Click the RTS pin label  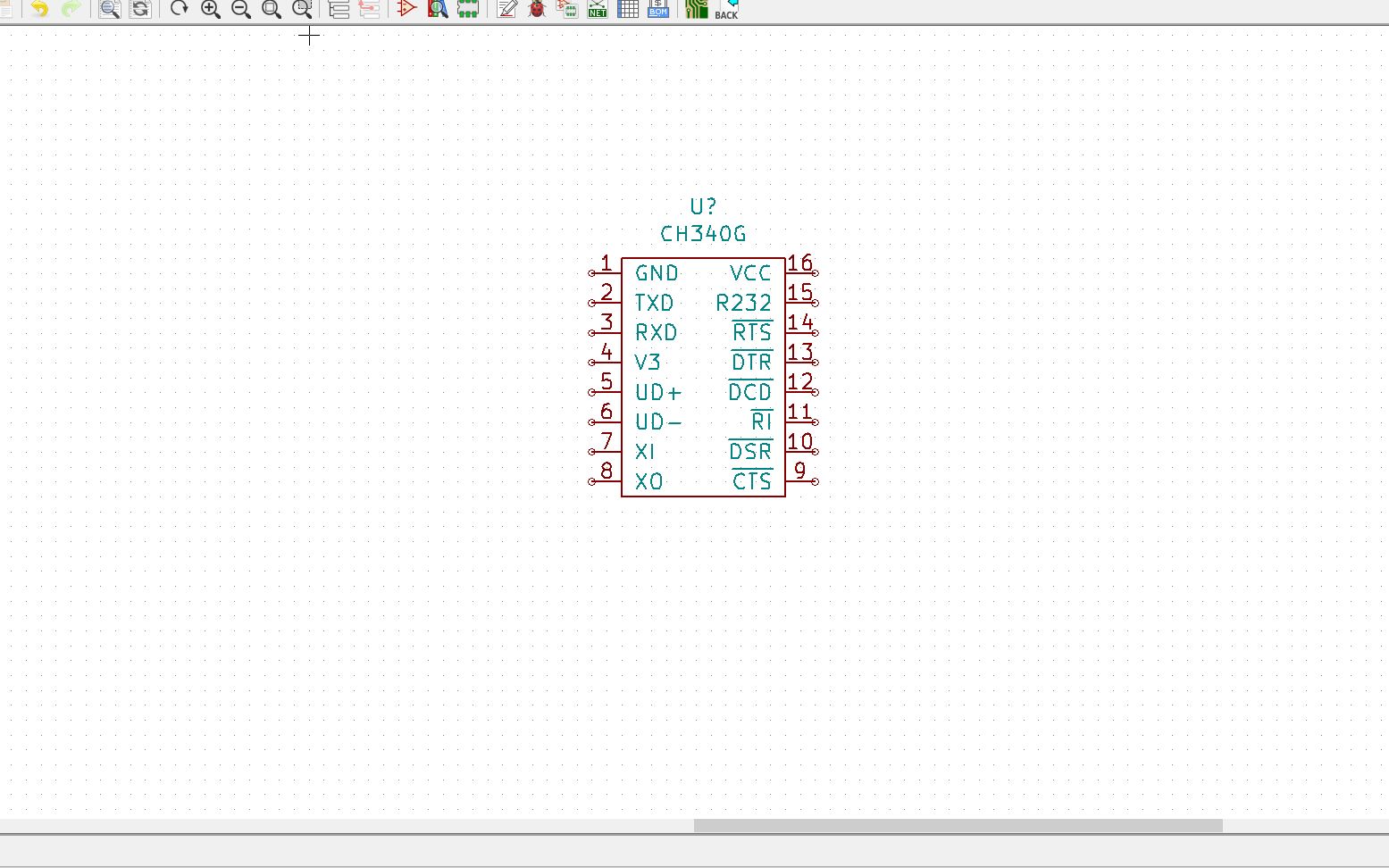(x=752, y=332)
